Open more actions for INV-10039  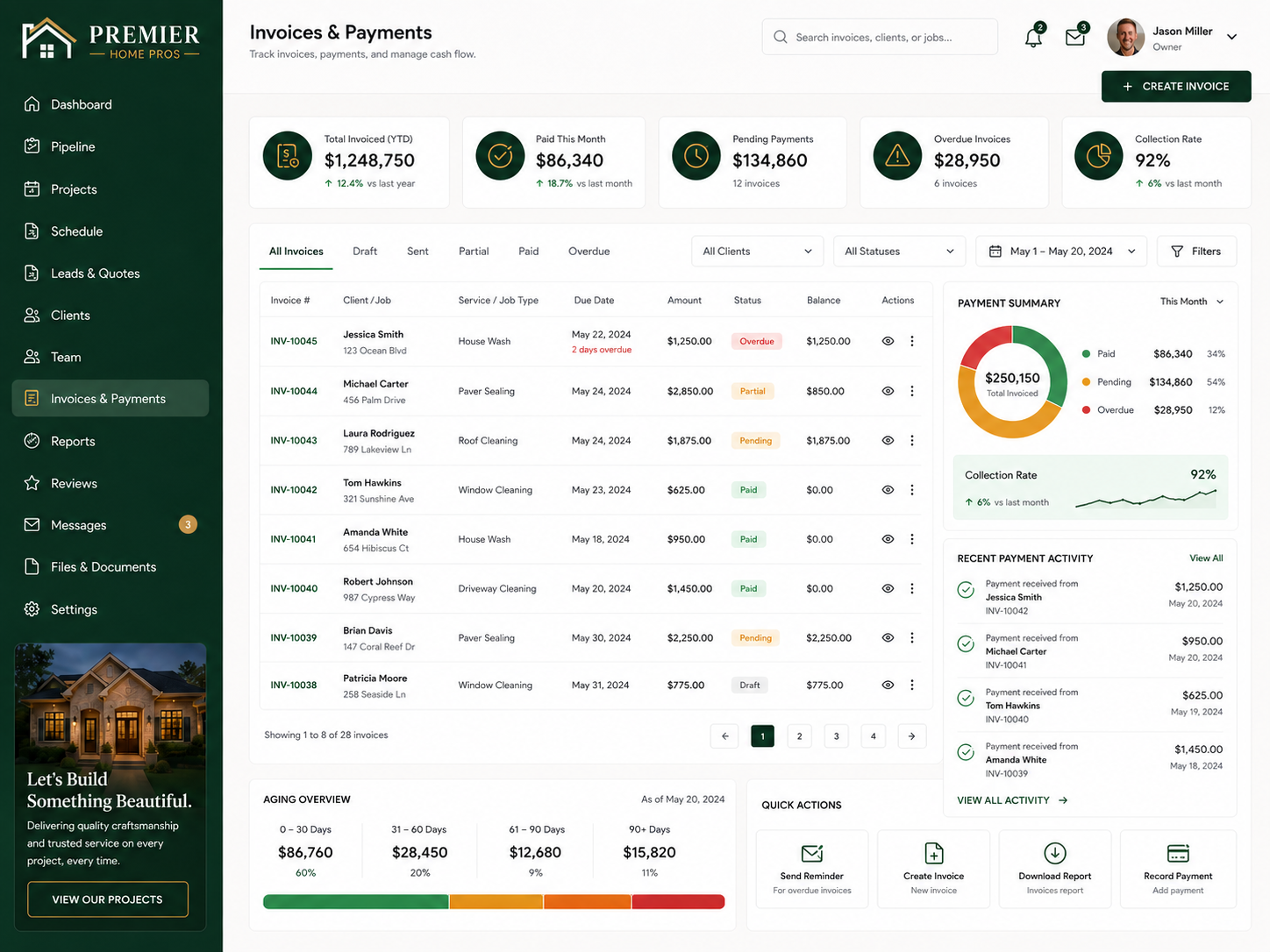coord(912,638)
